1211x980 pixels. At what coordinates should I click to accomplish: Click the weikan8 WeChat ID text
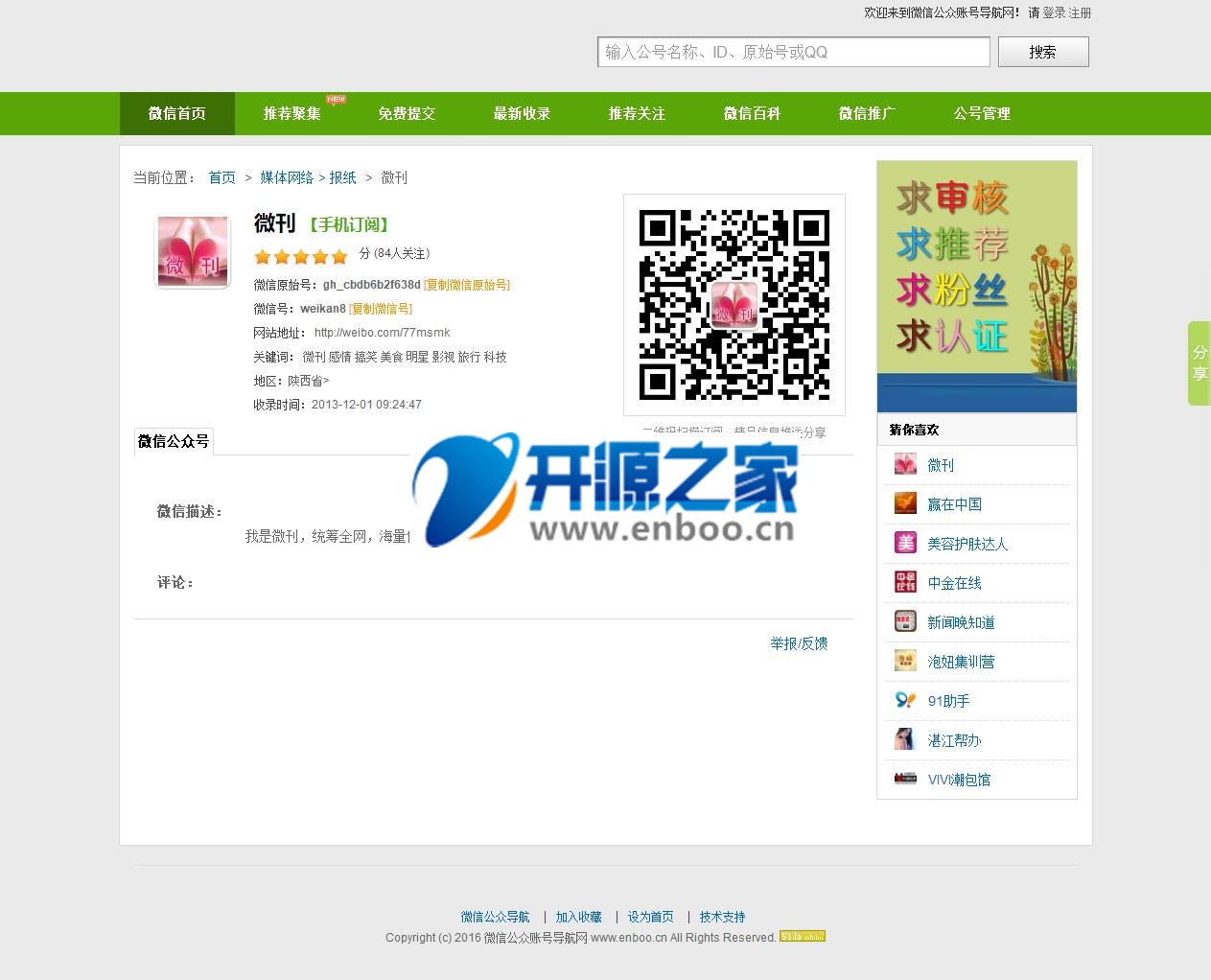coord(323,309)
